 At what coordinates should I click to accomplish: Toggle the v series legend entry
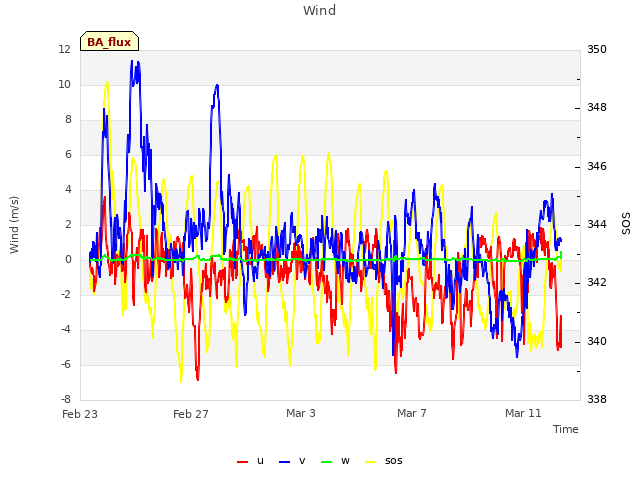pos(292,461)
